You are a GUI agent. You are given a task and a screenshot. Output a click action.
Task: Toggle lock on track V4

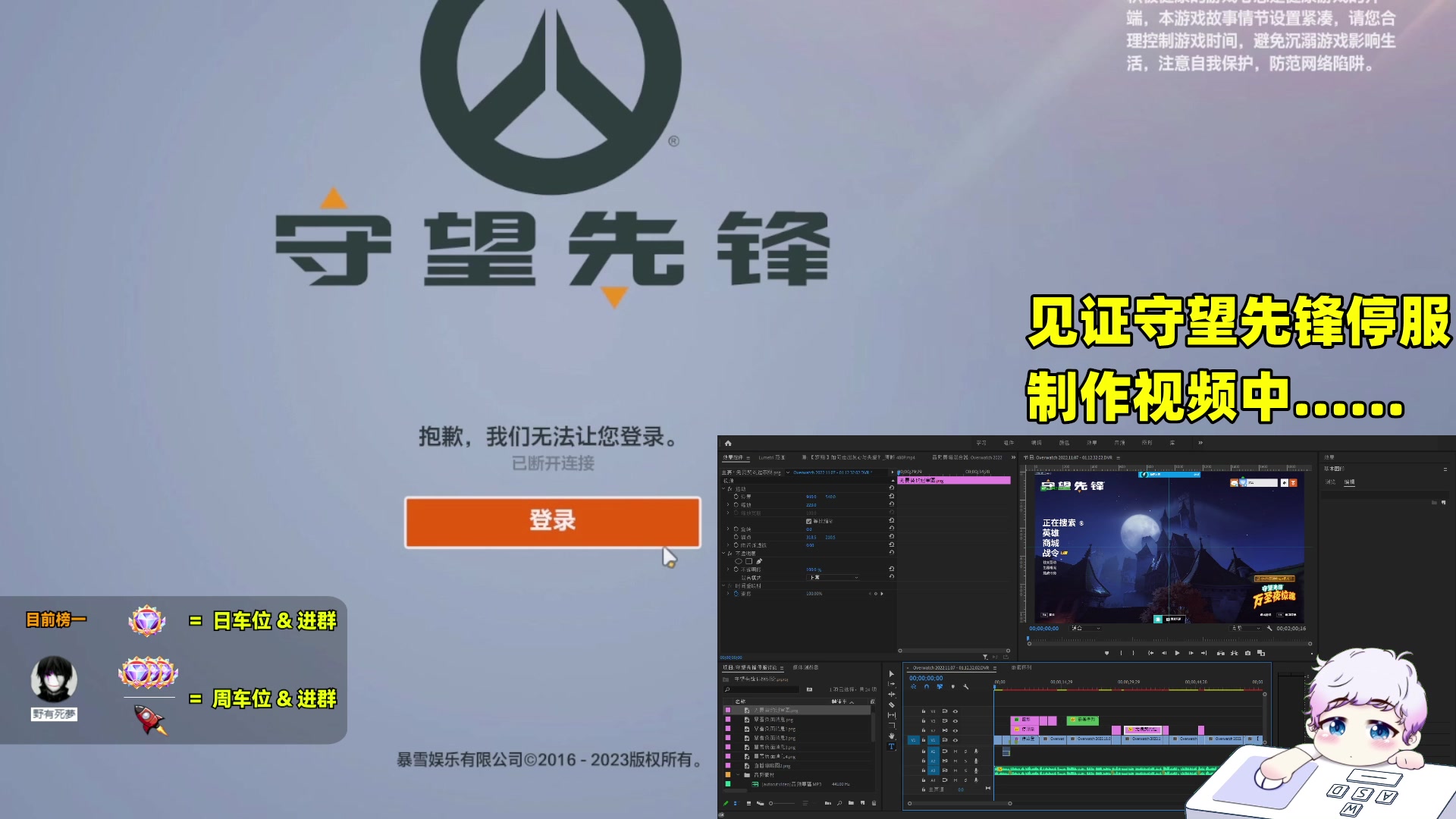point(924,711)
